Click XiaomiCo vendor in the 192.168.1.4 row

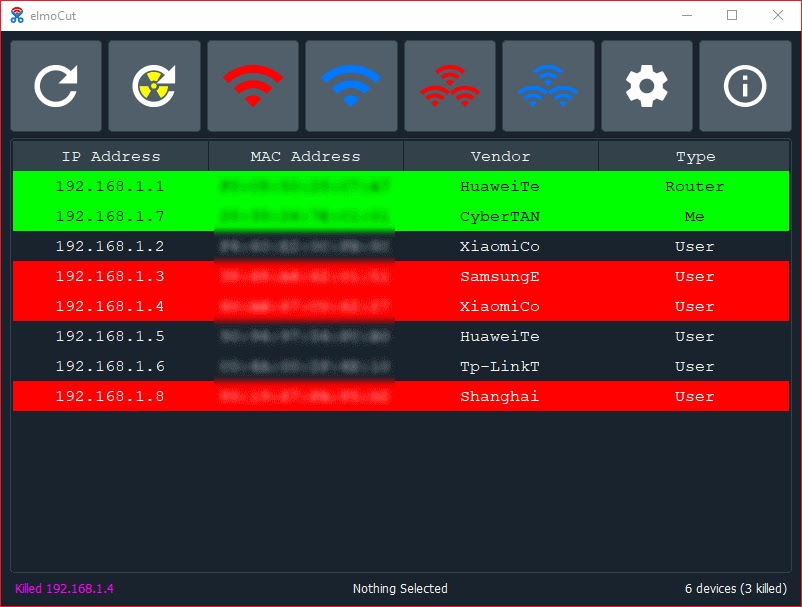(500, 306)
